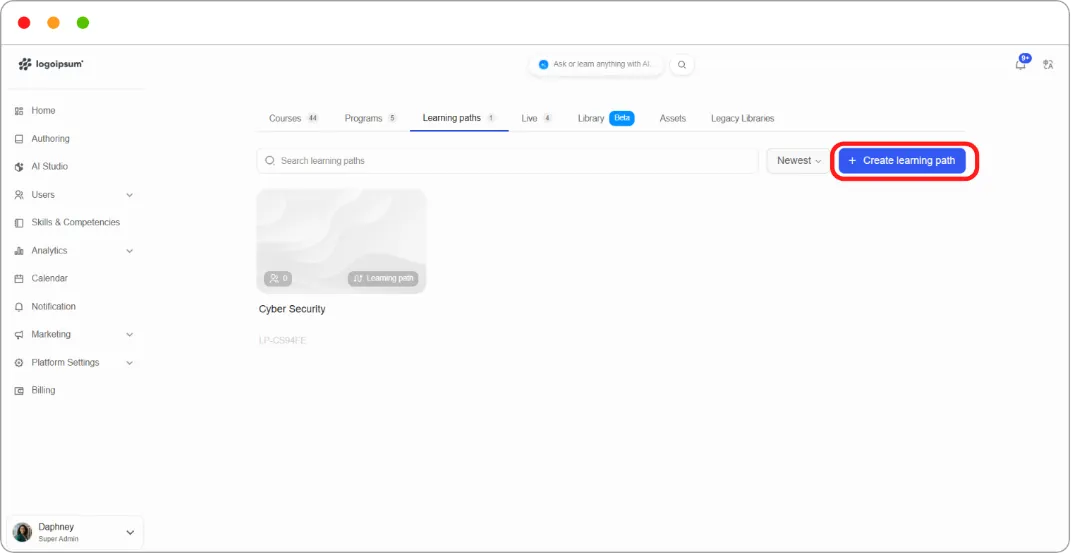The width and height of the screenshot is (1071, 553).
Task: Click the logoipsum logo
Action: click(x=51, y=64)
